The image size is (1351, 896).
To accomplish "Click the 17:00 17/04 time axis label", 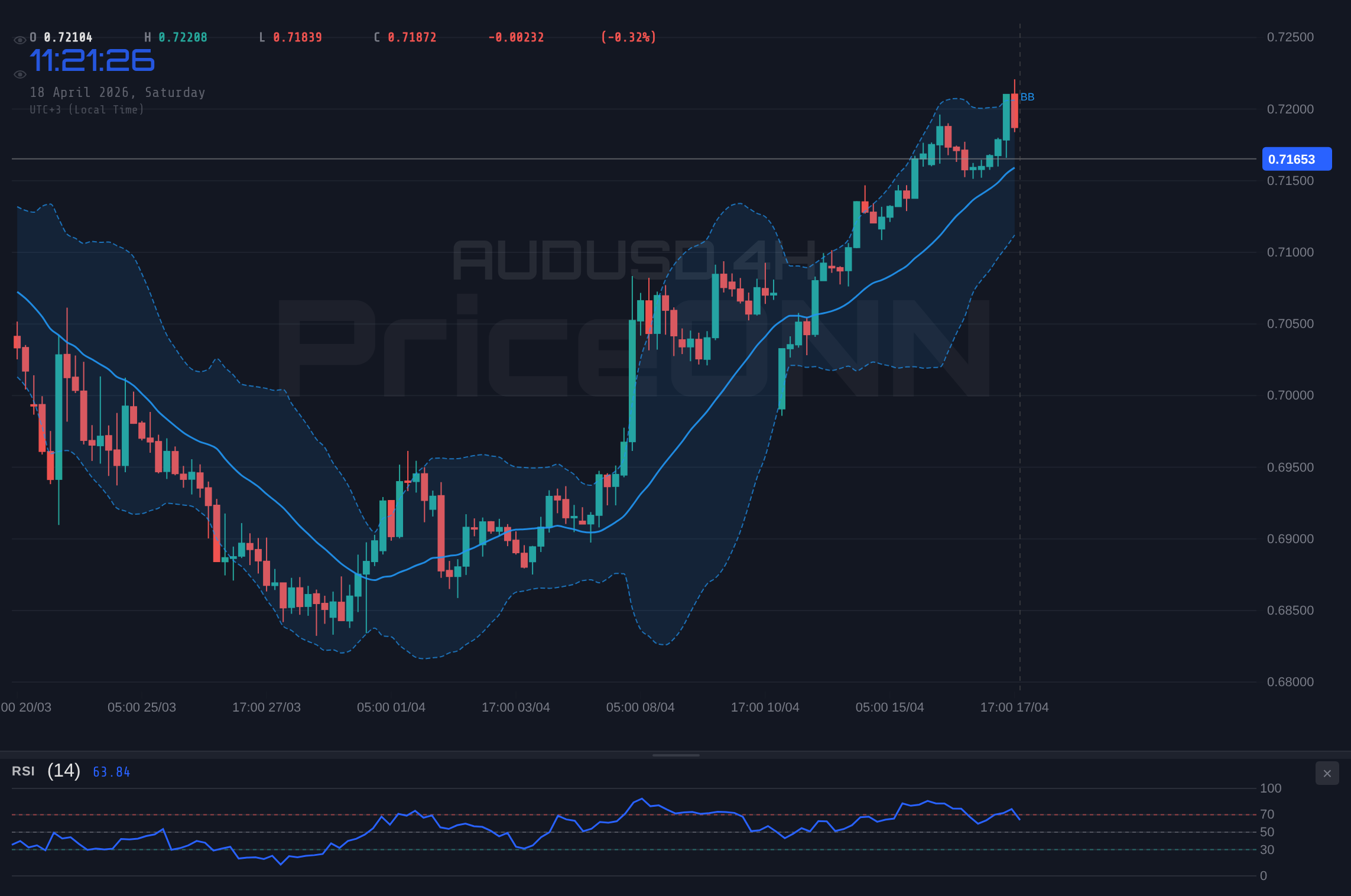I will pos(1015,707).
